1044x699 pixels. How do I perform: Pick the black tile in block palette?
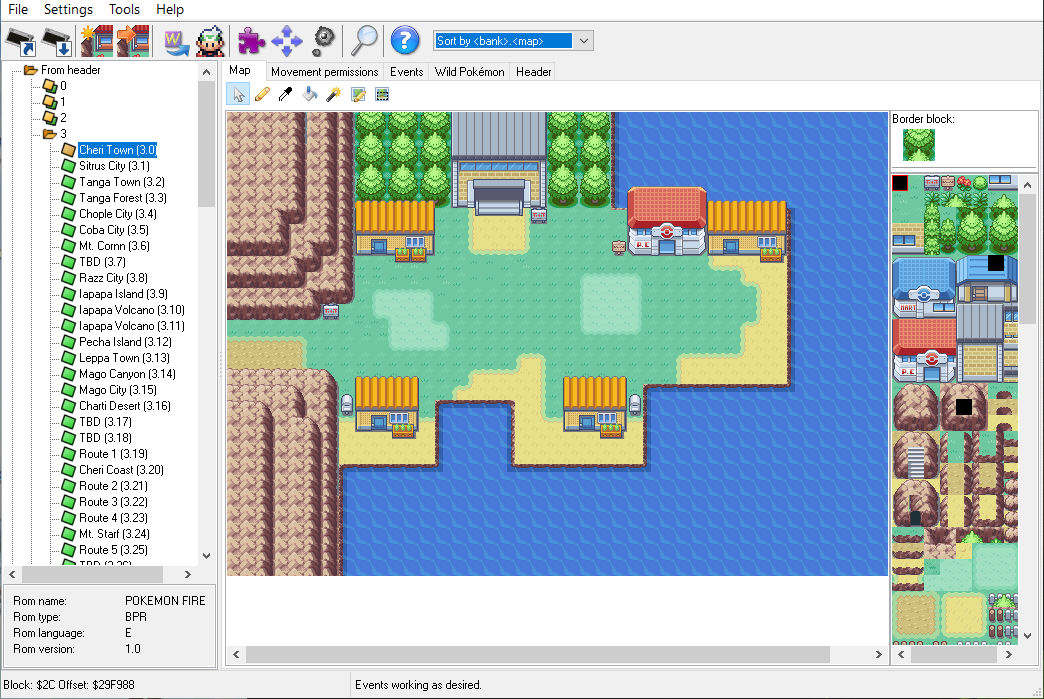pyautogui.click(x=900, y=183)
